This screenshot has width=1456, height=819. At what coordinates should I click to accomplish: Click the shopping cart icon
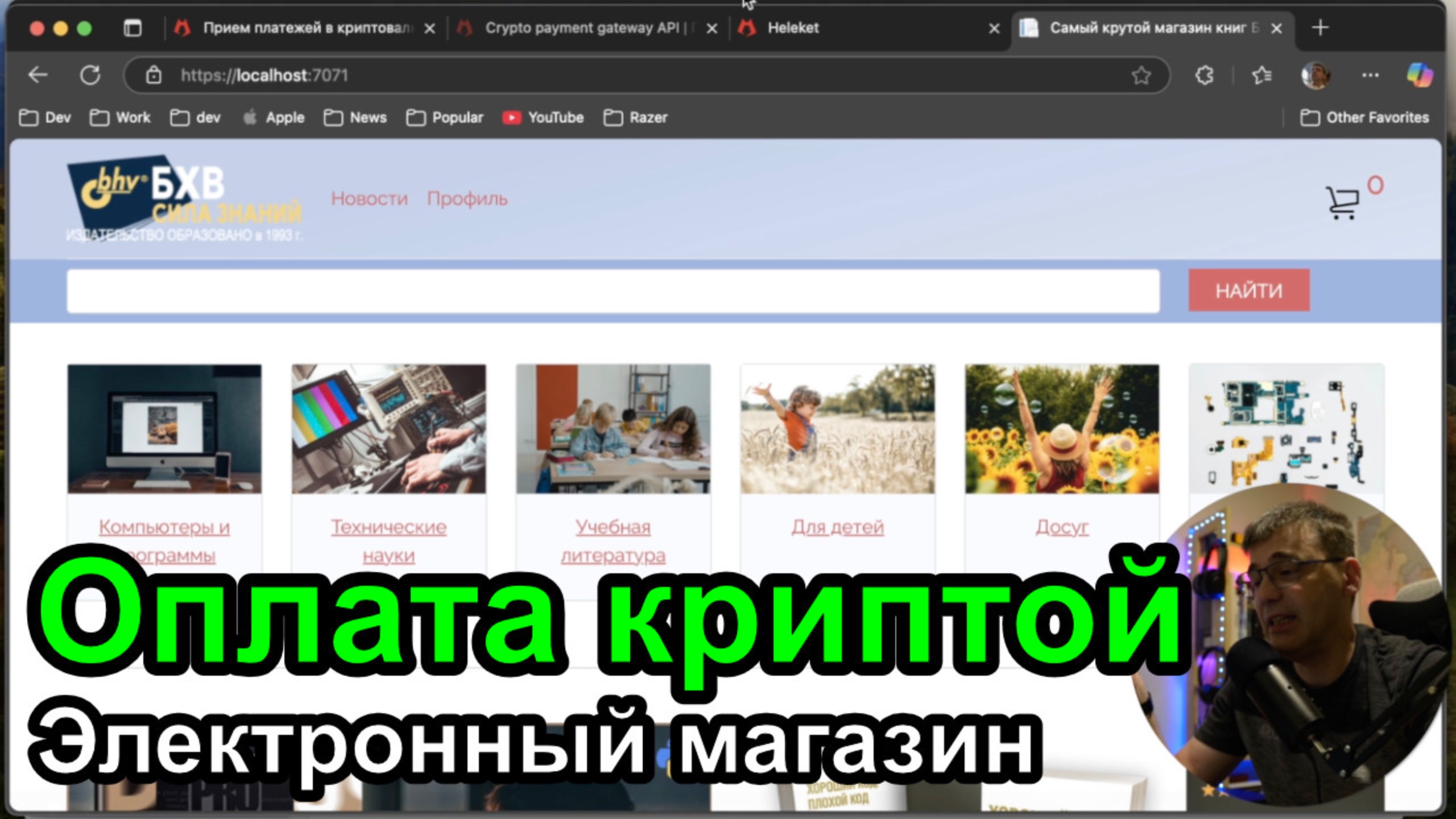1342,202
